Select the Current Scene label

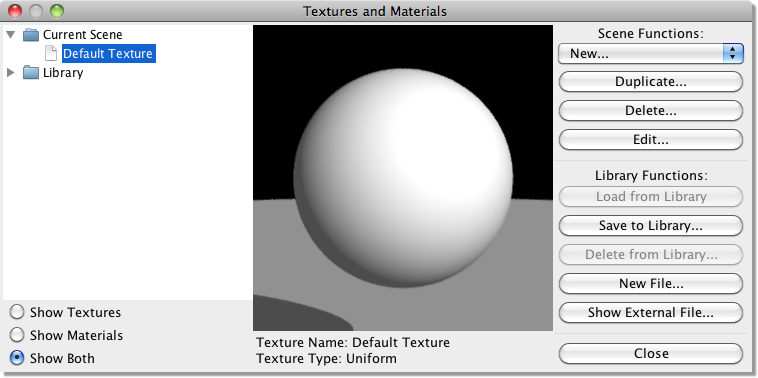(83, 35)
